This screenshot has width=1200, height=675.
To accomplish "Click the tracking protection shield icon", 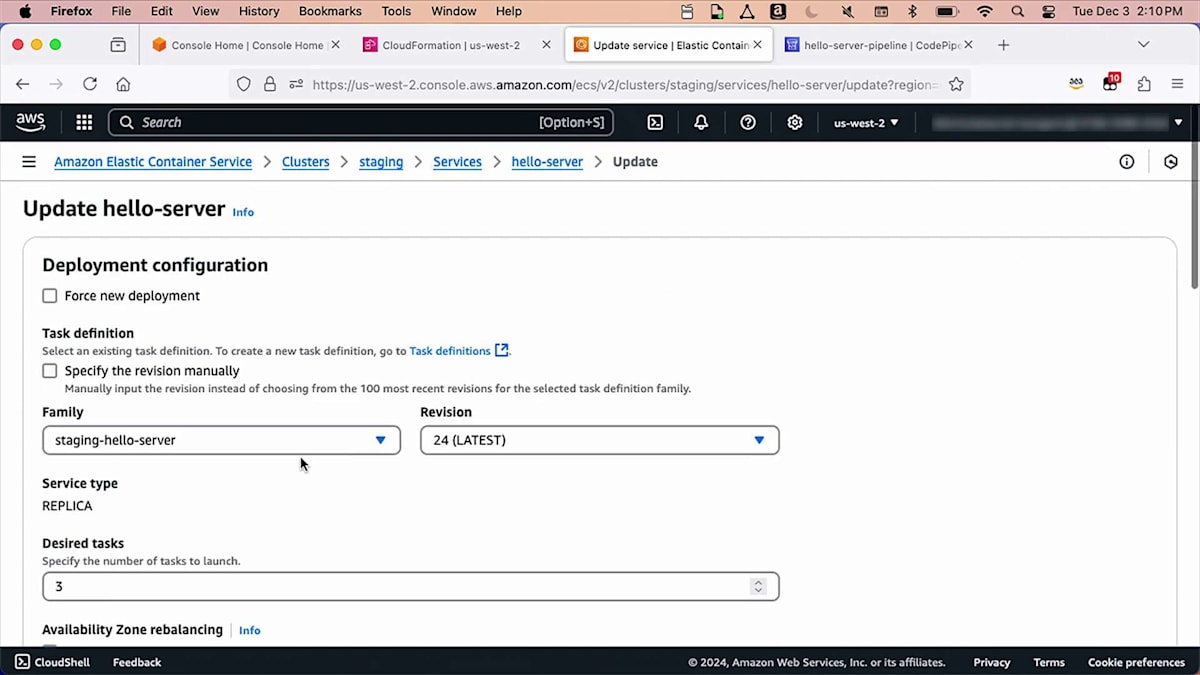I will tap(243, 85).
